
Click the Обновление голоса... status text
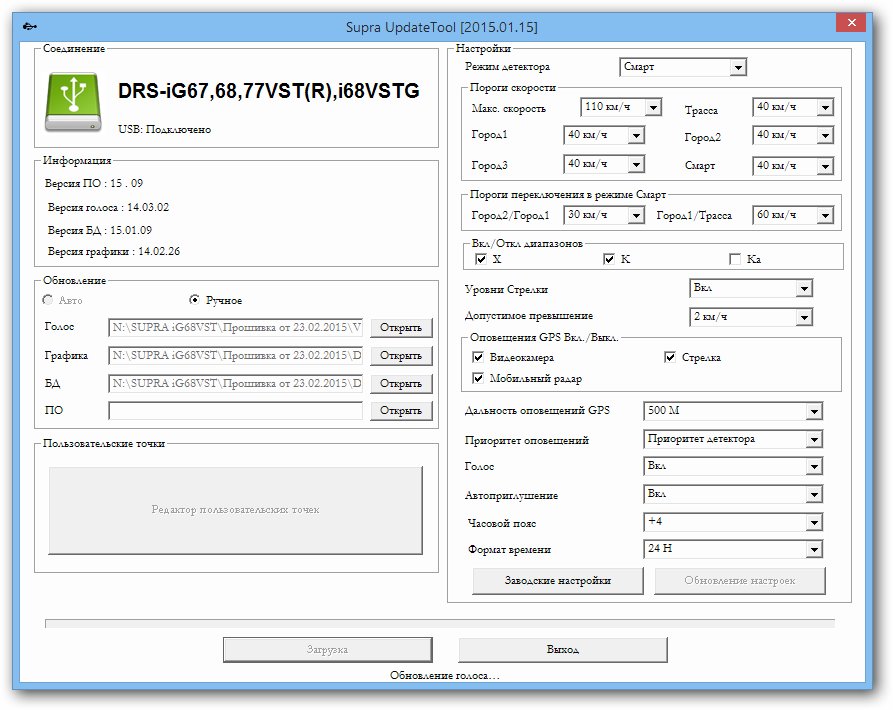[x=445, y=676]
